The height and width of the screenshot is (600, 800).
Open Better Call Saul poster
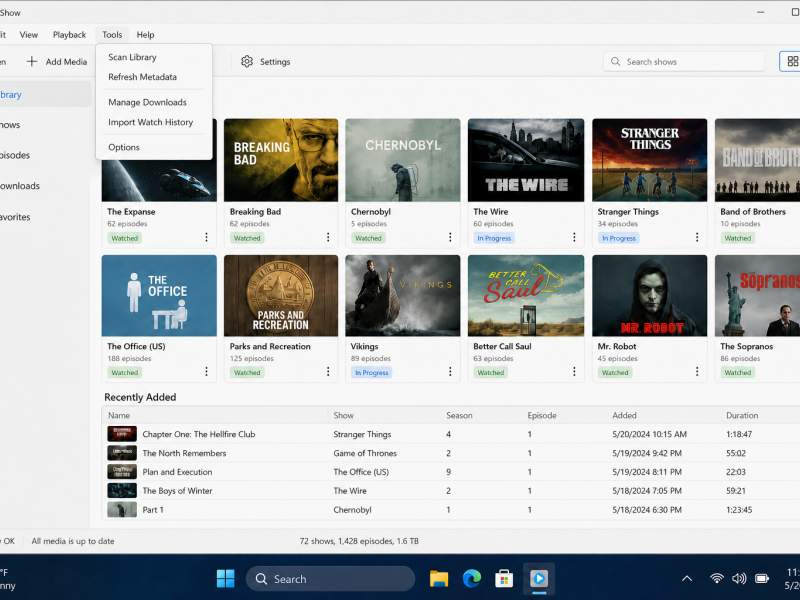click(x=526, y=295)
